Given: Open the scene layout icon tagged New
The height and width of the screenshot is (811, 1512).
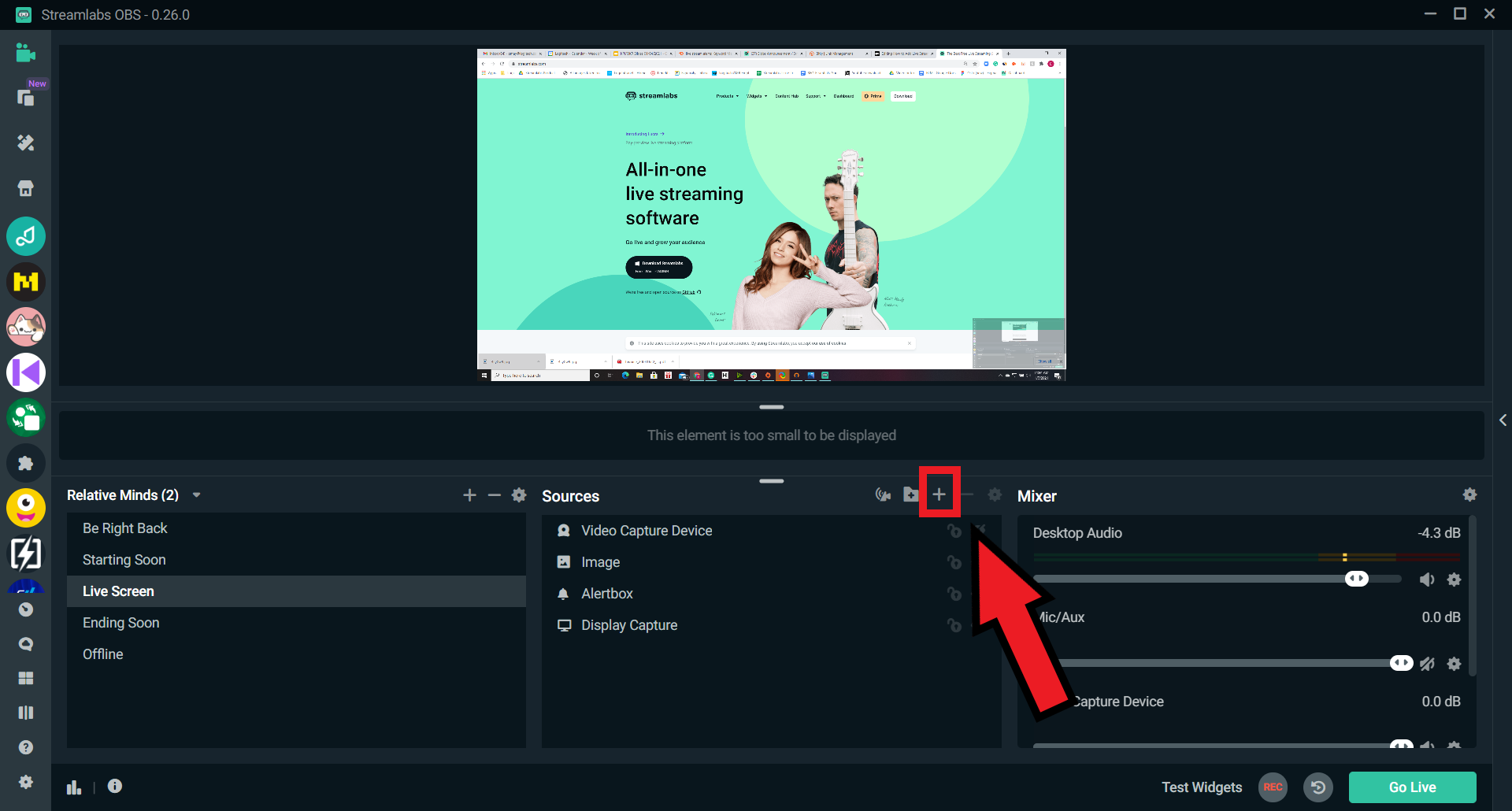Looking at the screenshot, I should click(x=26, y=98).
